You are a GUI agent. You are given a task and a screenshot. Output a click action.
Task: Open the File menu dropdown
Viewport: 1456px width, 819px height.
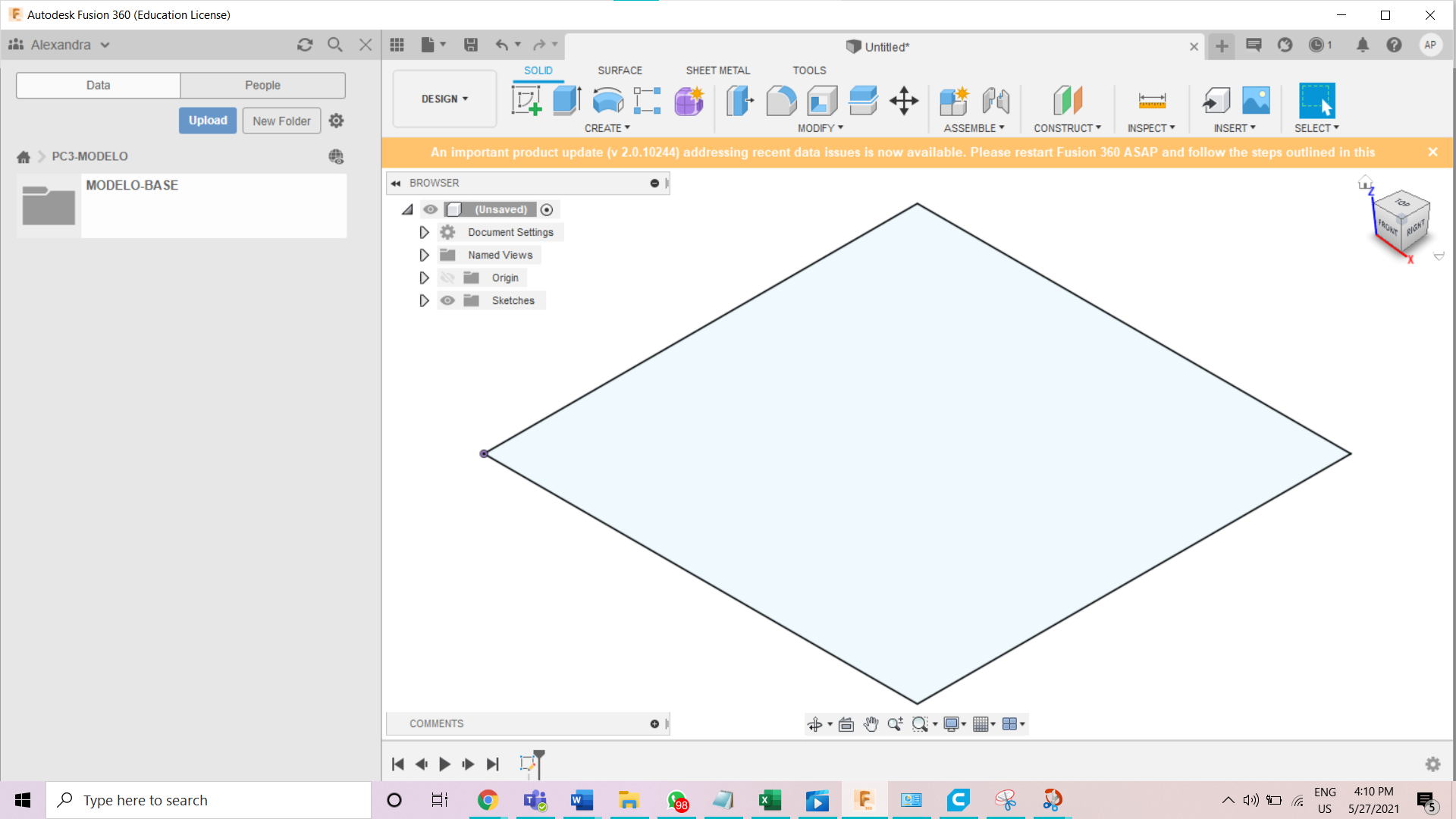tap(434, 45)
